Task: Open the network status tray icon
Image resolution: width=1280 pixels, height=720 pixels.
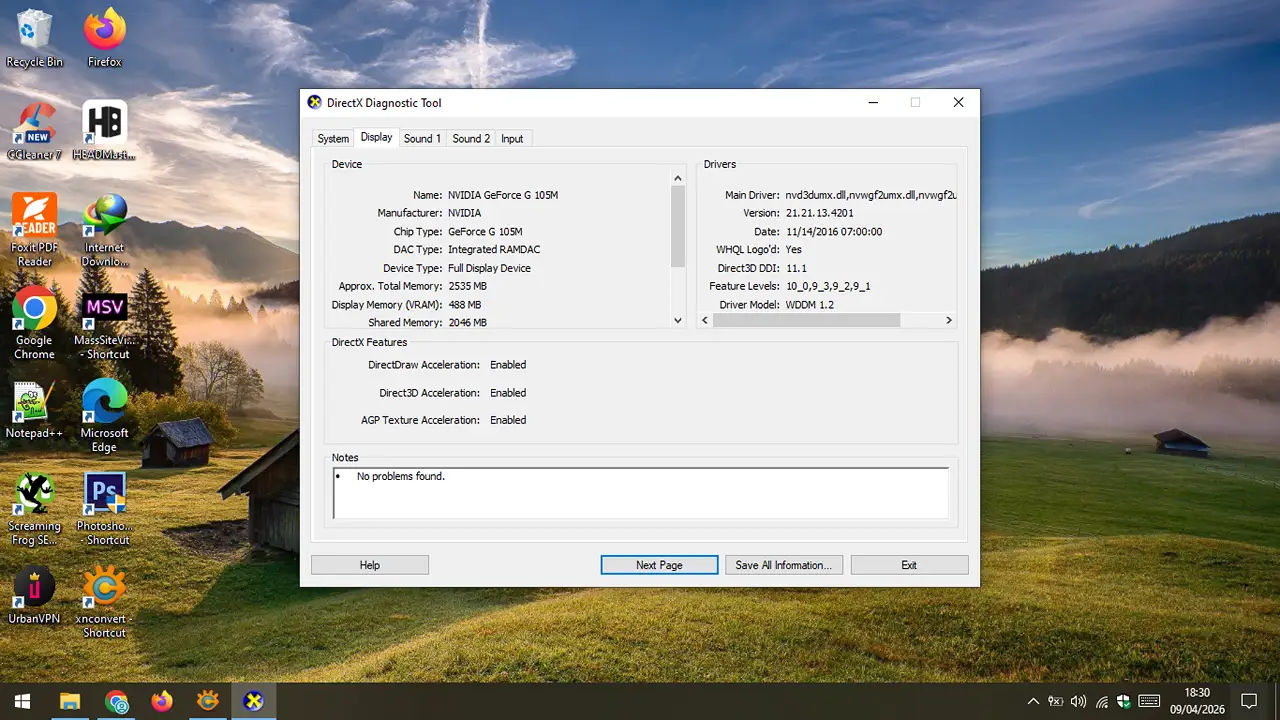Action: [1101, 701]
